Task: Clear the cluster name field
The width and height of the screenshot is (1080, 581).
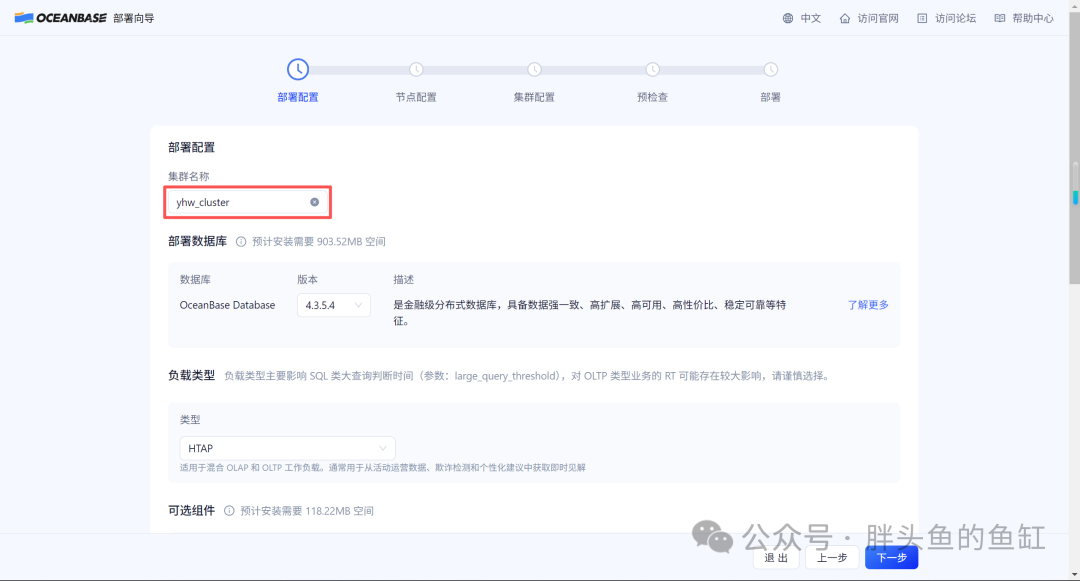Action: coord(314,202)
